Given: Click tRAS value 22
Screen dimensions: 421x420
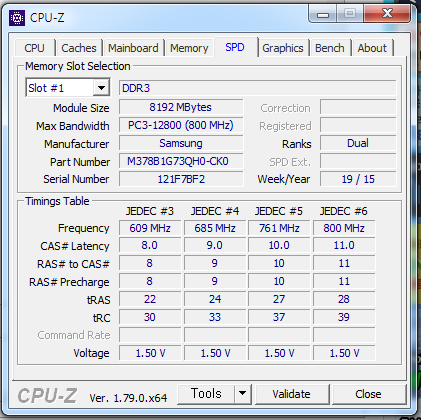Looking at the screenshot, I should [150, 299].
